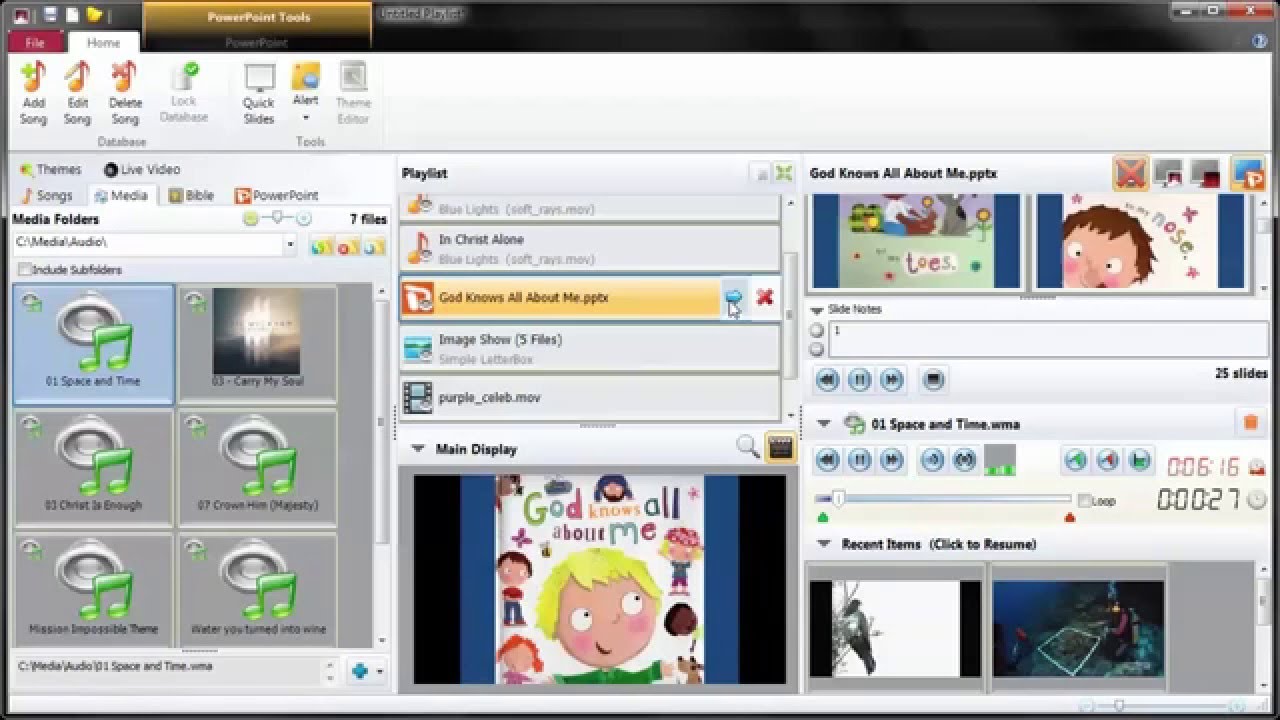
Task: Resume the underwater diver recent item
Action: (1078, 628)
